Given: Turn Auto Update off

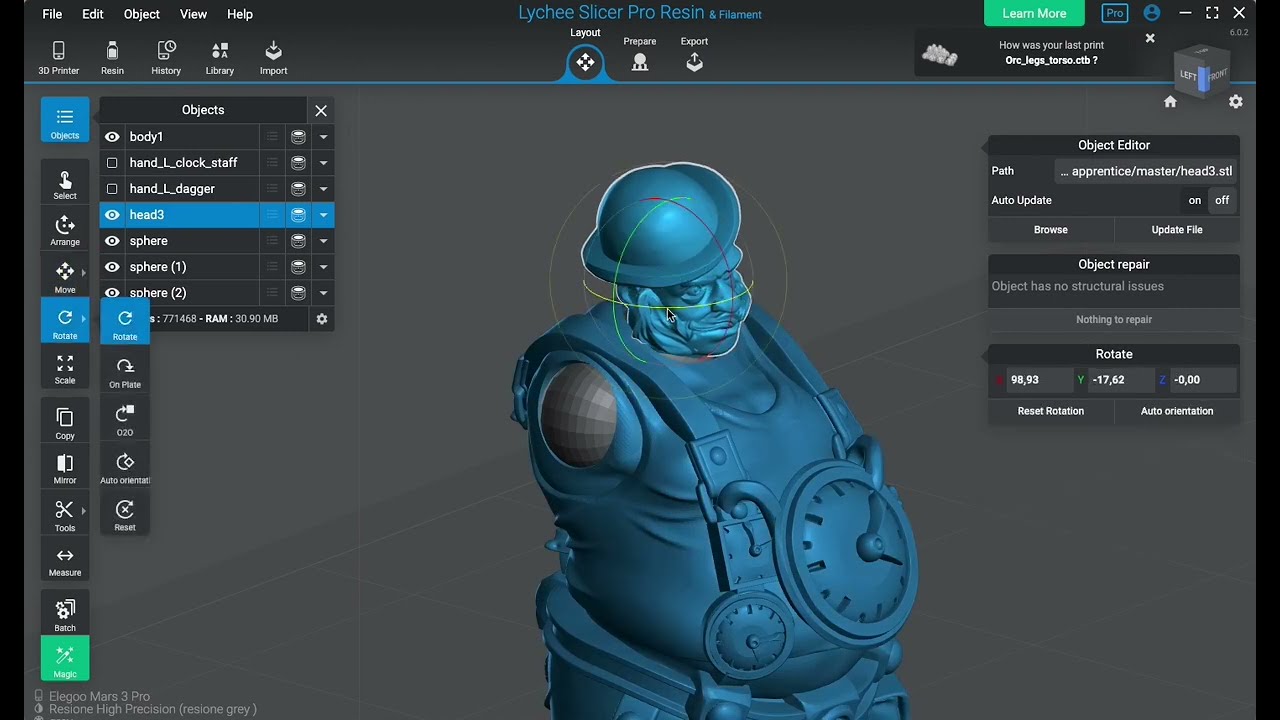Looking at the screenshot, I should (x=1222, y=200).
